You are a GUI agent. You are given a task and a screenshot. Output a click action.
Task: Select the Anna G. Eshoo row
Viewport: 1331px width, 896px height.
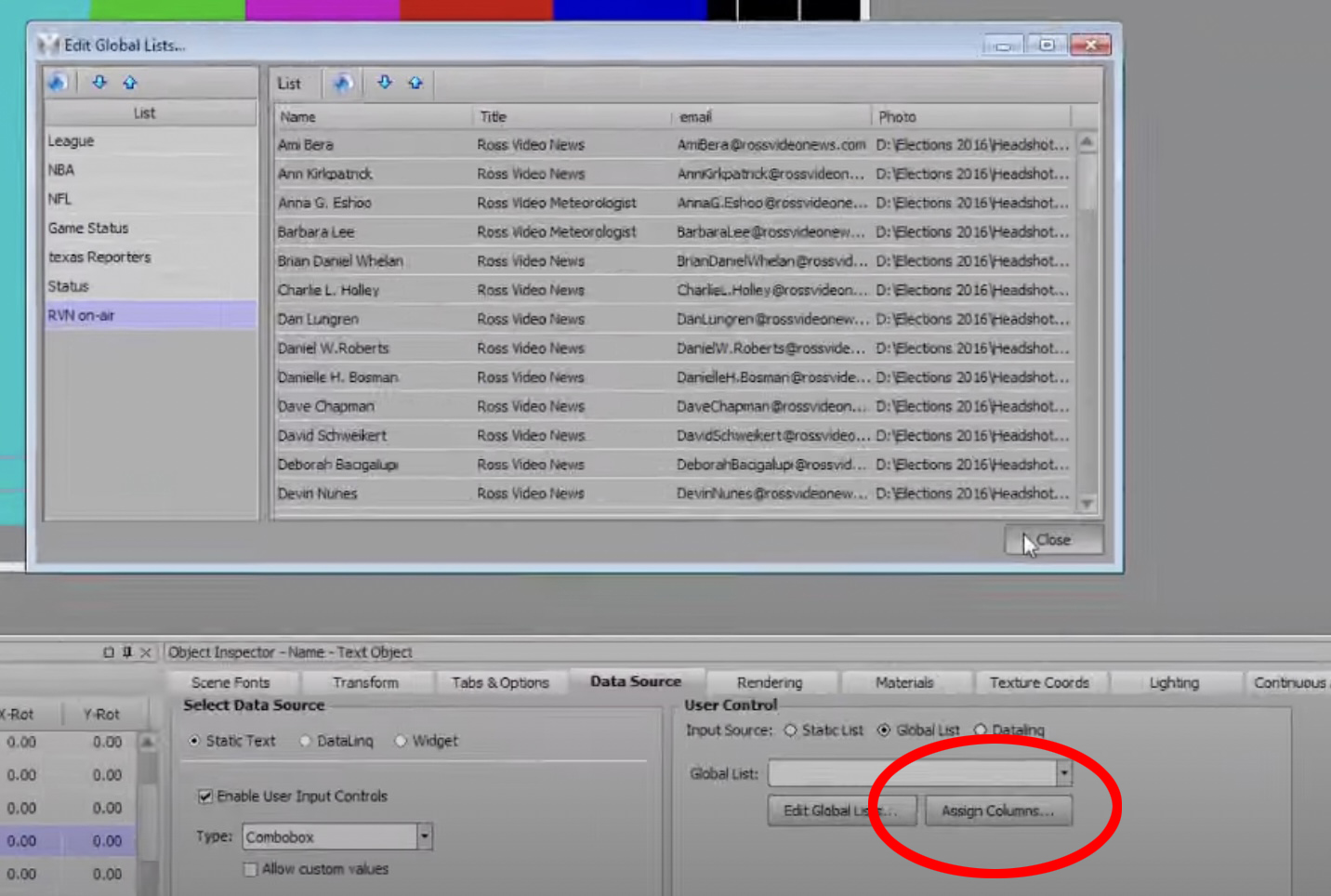click(674, 203)
